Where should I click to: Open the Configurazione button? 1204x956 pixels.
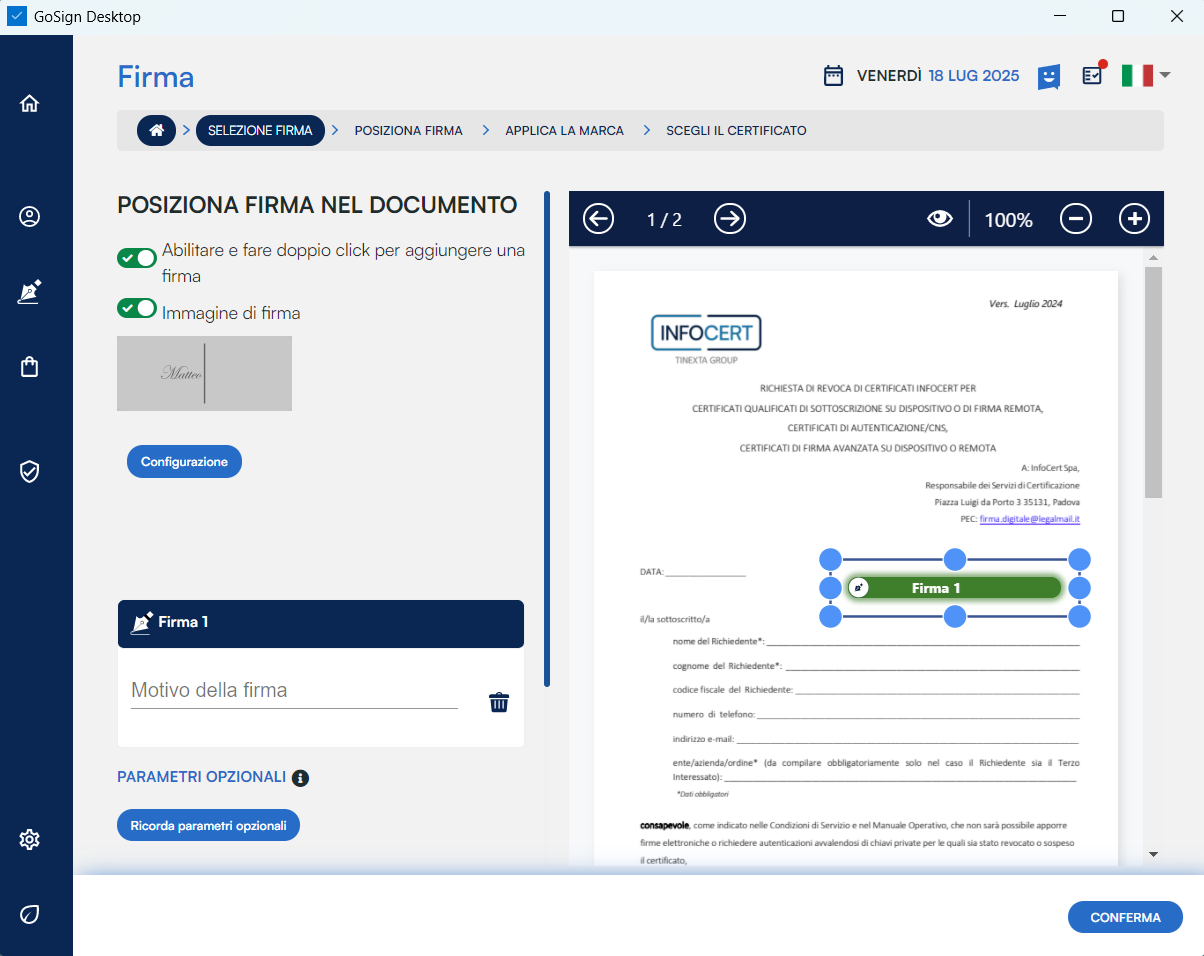184,462
